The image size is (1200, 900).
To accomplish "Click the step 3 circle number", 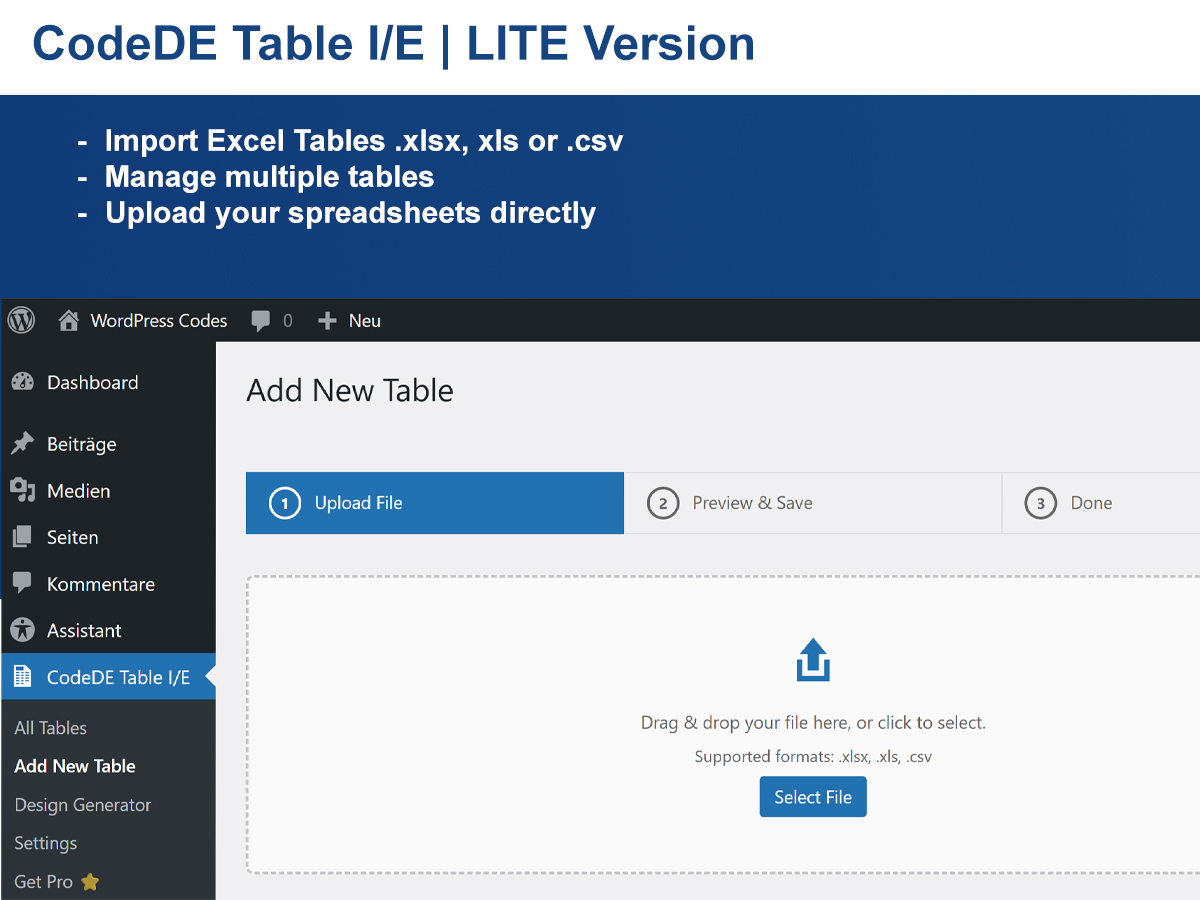I will [x=1041, y=503].
